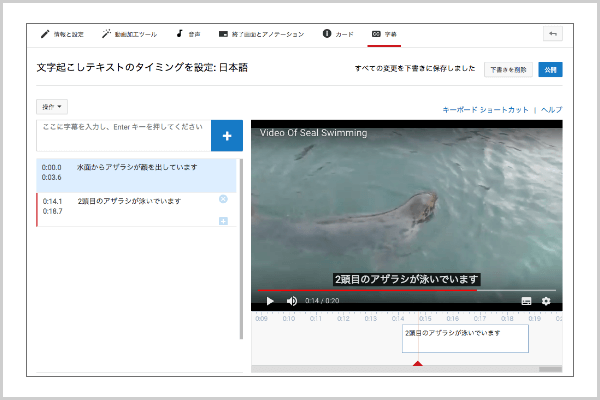This screenshot has height=400, width=600.
Task: Focus the subtitle text entry field
Action: point(124,136)
